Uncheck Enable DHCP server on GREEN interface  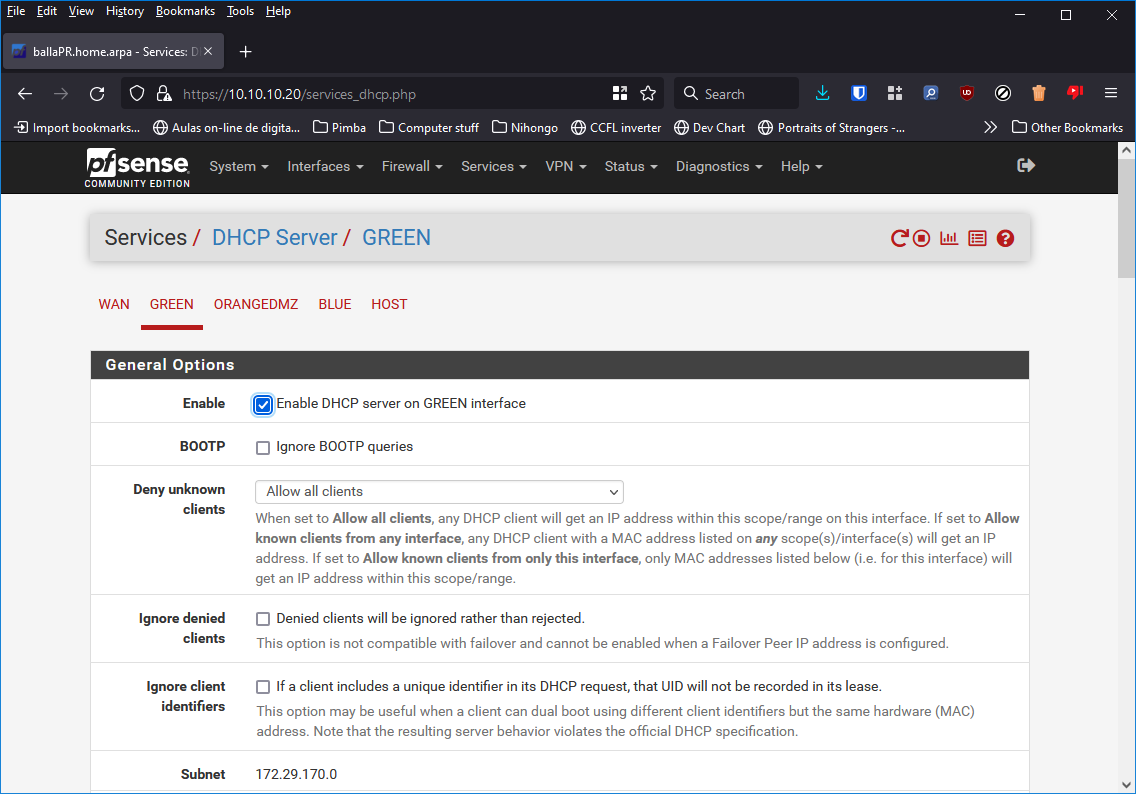click(x=263, y=405)
